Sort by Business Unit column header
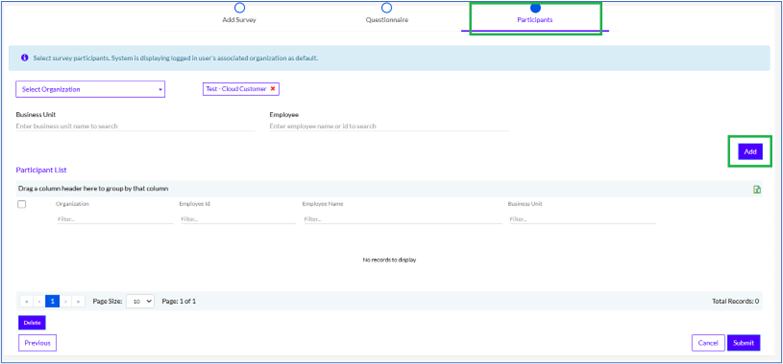 pyautogui.click(x=525, y=204)
